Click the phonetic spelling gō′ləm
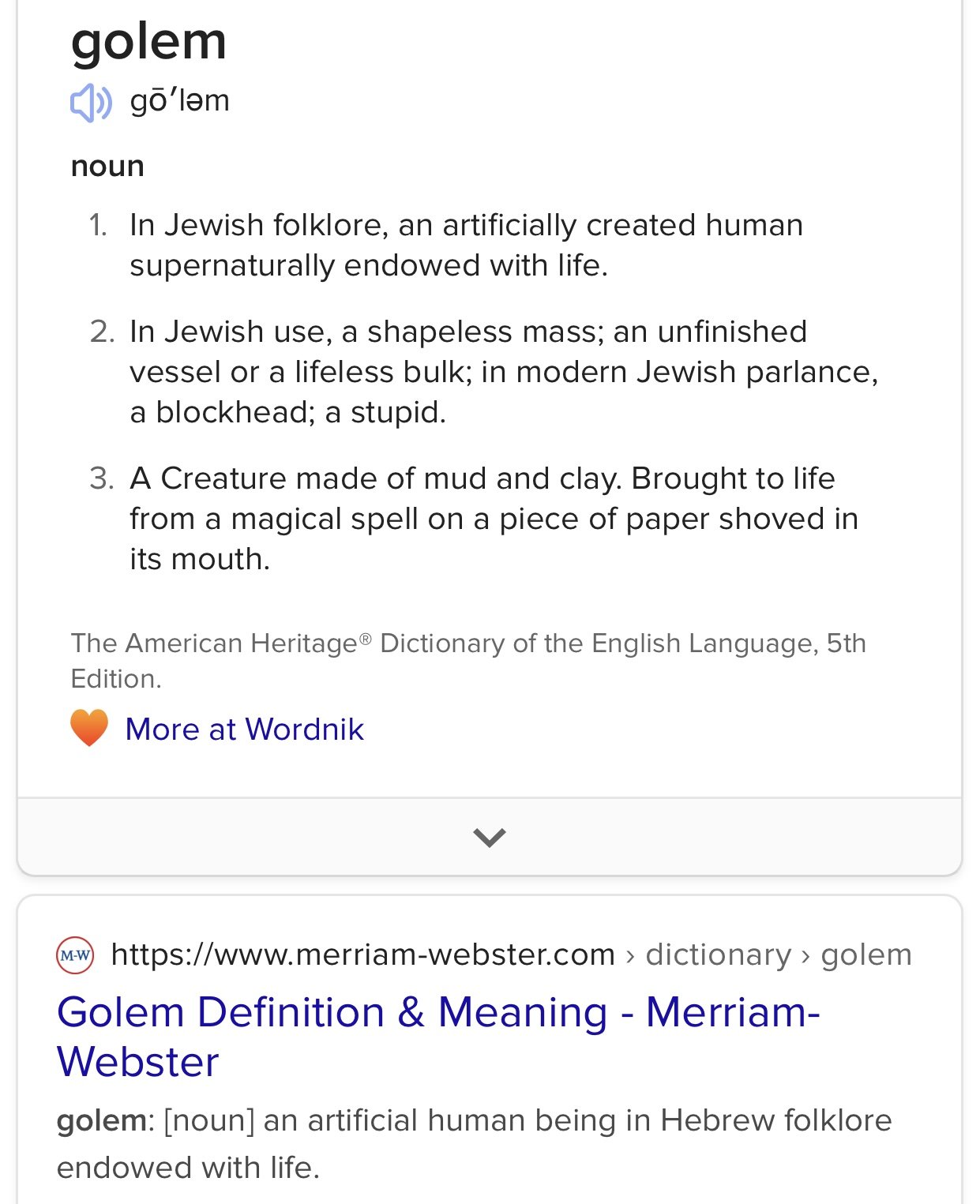This screenshot has height=1204, width=980. 180,101
